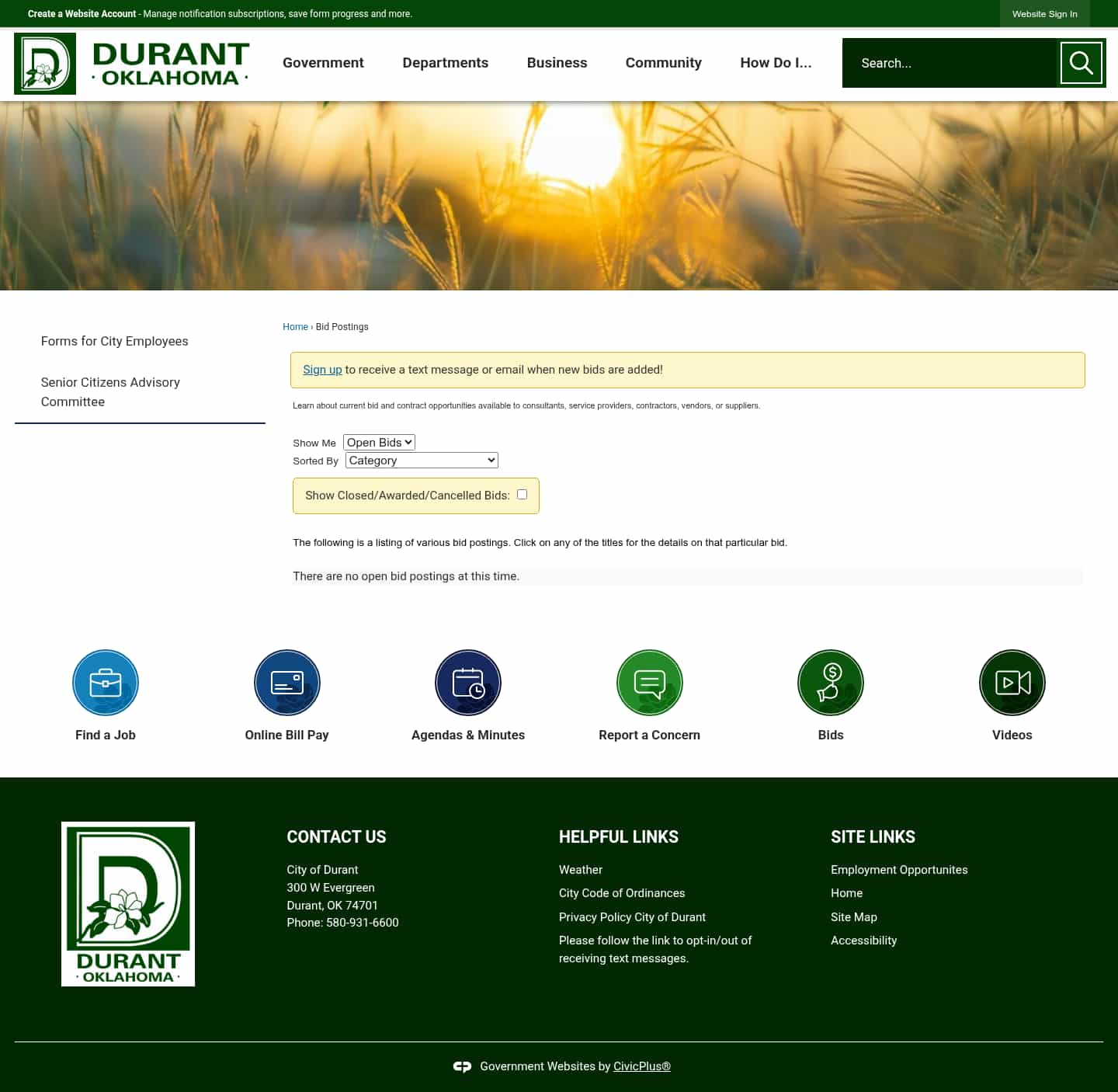Select Departments in the navigation bar
The width and height of the screenshot is (1118, 1092).
tap(445, 63)
